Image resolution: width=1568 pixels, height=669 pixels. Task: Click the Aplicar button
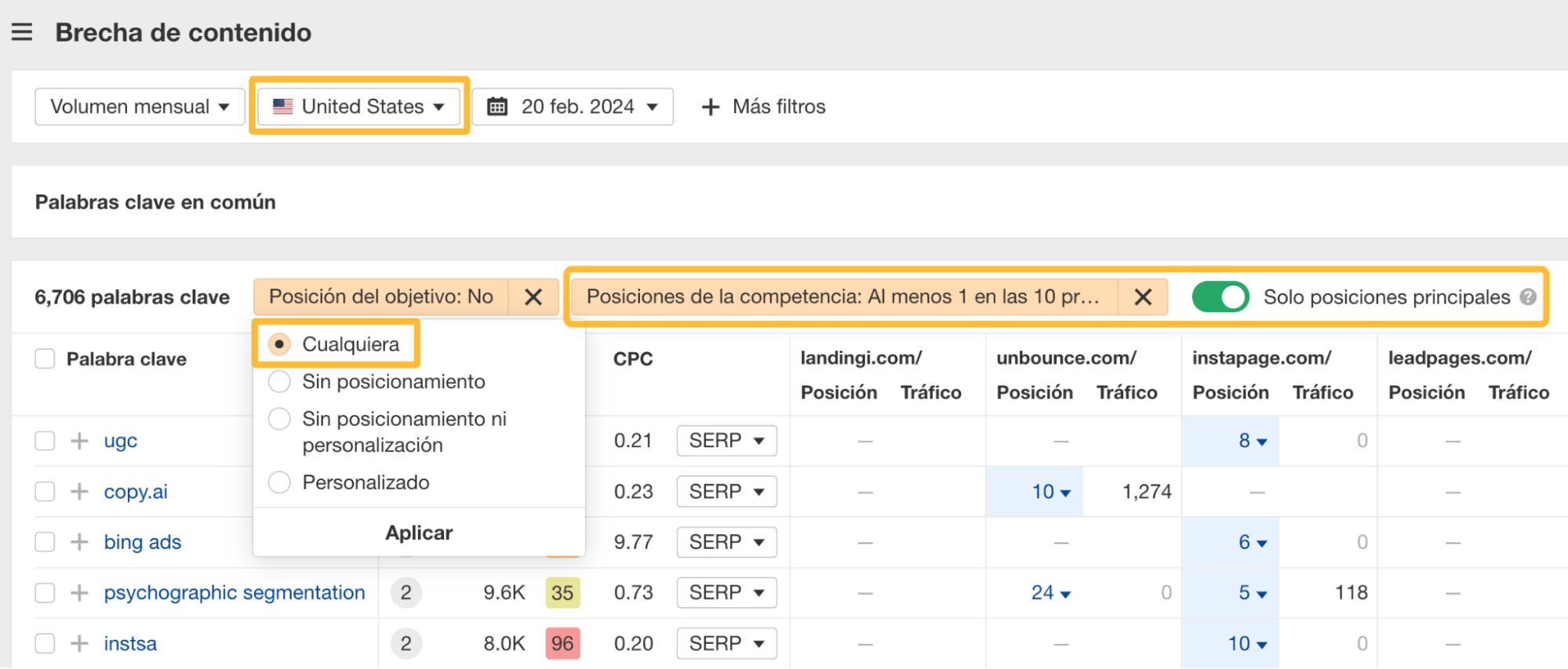419,533
